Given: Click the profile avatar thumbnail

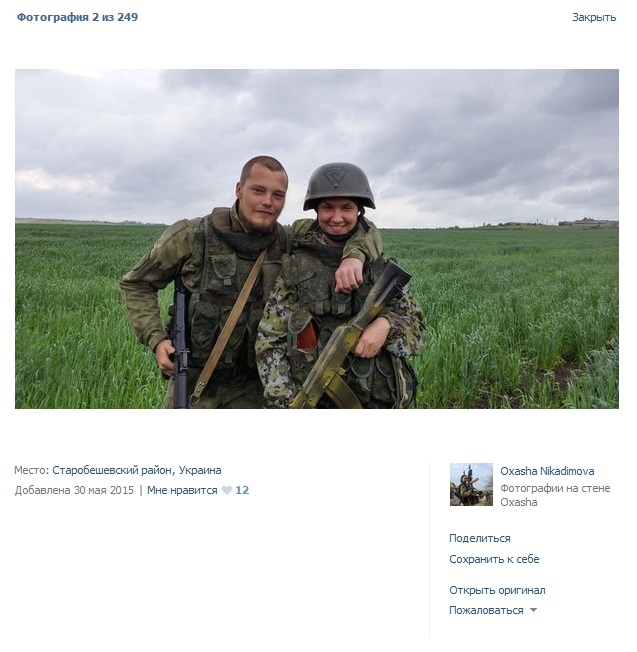Looking at the screenshot, I should 471,484.
